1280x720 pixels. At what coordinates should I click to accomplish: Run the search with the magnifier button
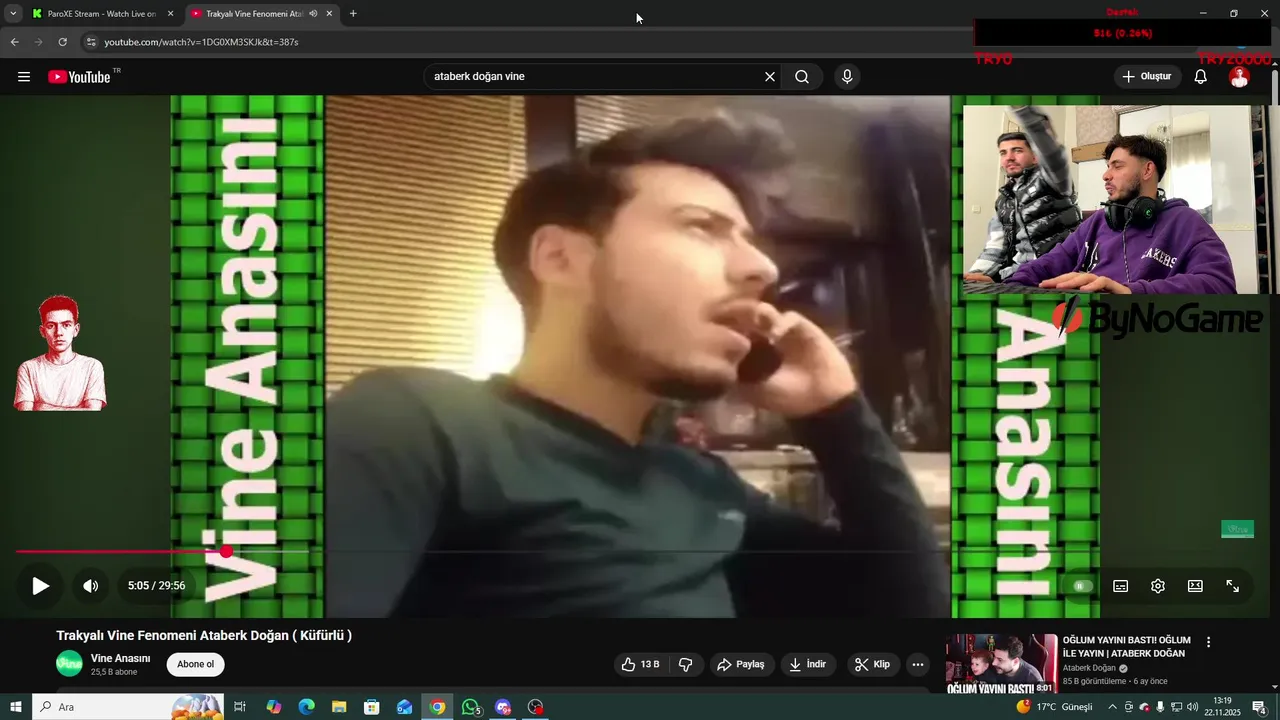point(802,77)
